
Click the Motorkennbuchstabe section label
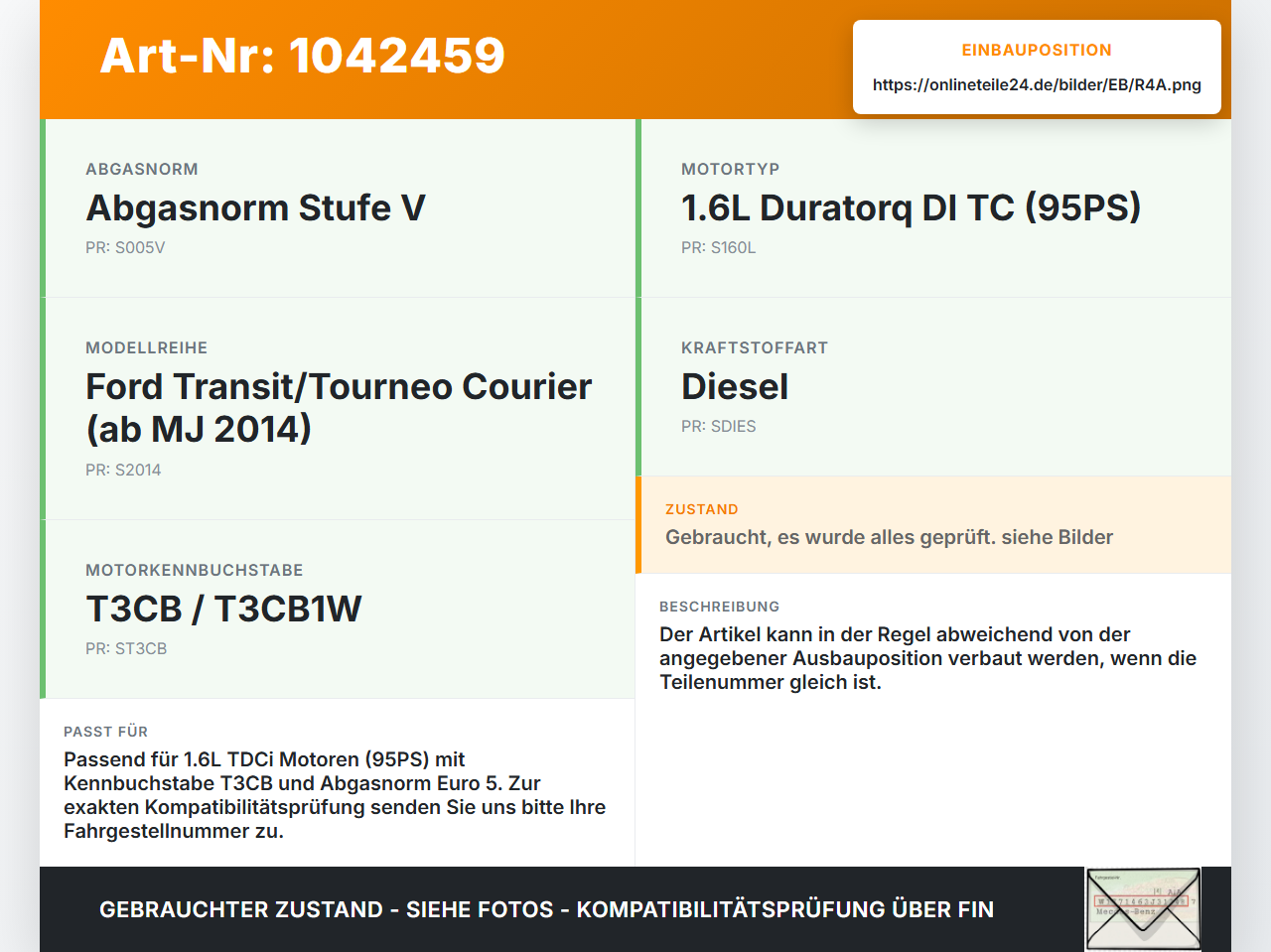click(195, 570)
